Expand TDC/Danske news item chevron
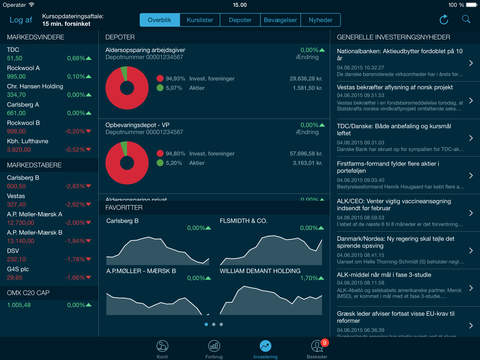The width and height of the screenshot is (480, 360). coord(471,138)
